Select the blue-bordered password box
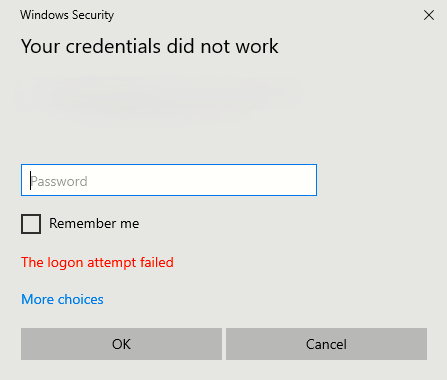 tap(169, 180)
